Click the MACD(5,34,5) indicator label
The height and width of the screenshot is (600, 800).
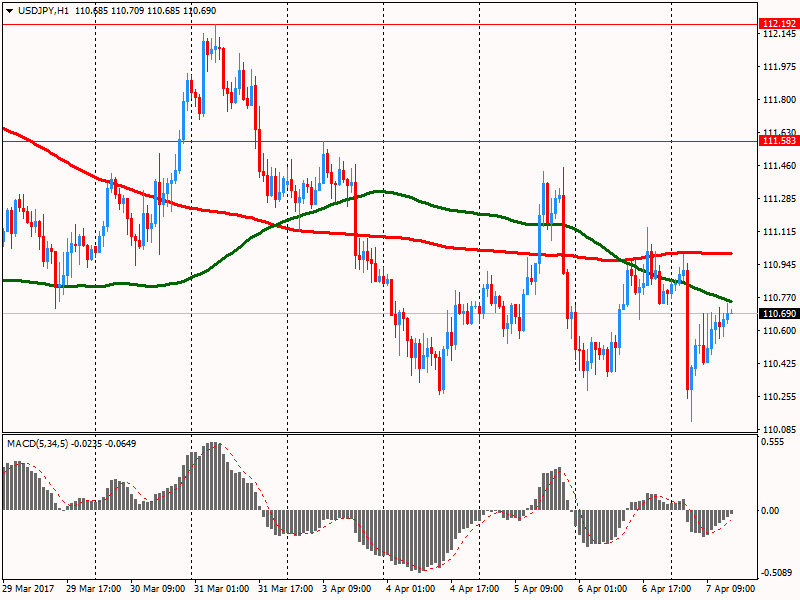click(38, 444)
